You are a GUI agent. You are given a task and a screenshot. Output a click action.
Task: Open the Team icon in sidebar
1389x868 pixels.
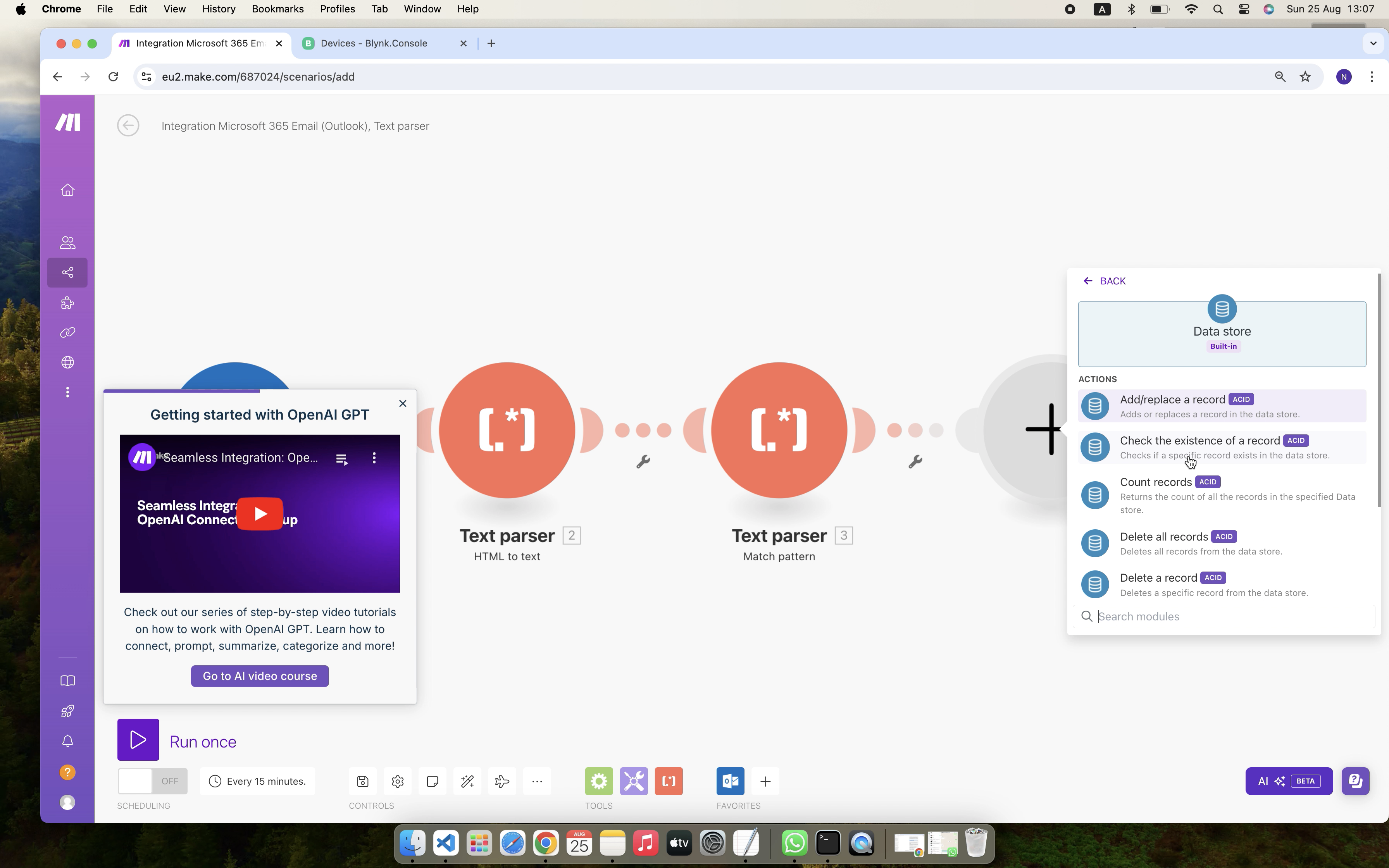[68, 242]
